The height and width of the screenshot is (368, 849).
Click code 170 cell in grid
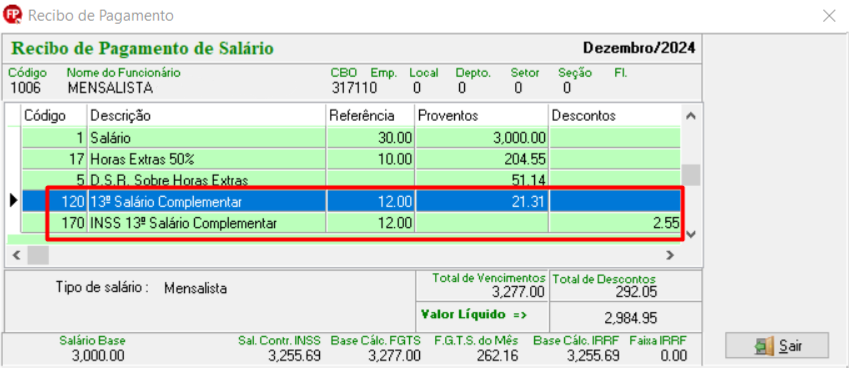click(54, 222)
